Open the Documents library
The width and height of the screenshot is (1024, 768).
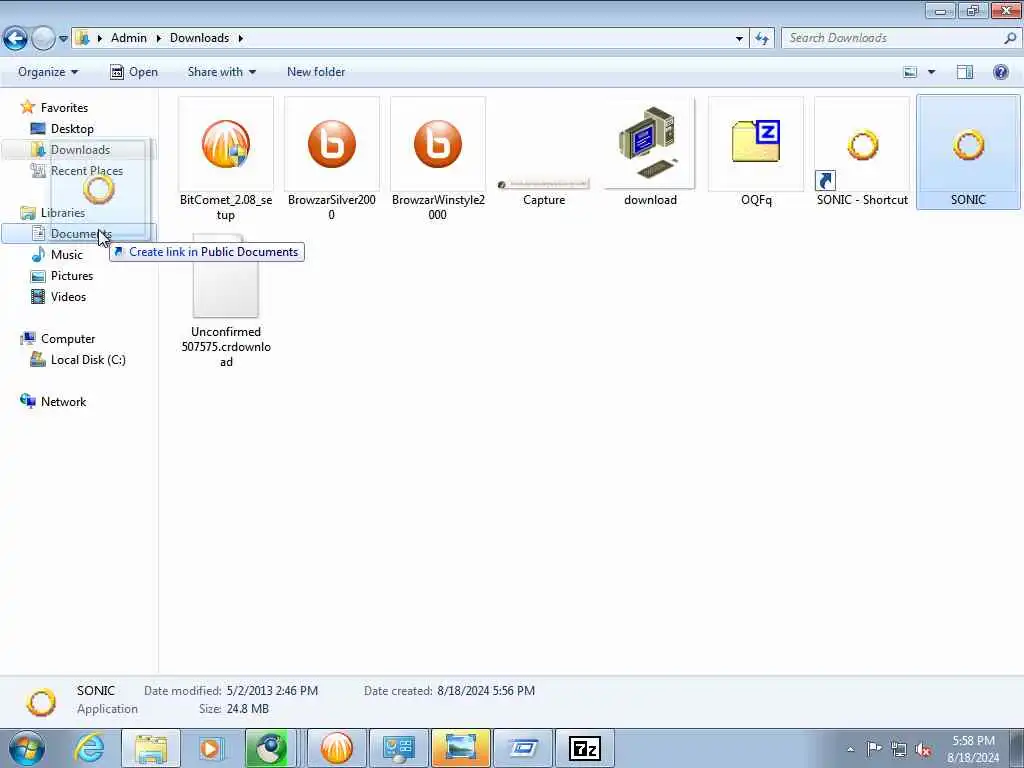coord(81,234)
